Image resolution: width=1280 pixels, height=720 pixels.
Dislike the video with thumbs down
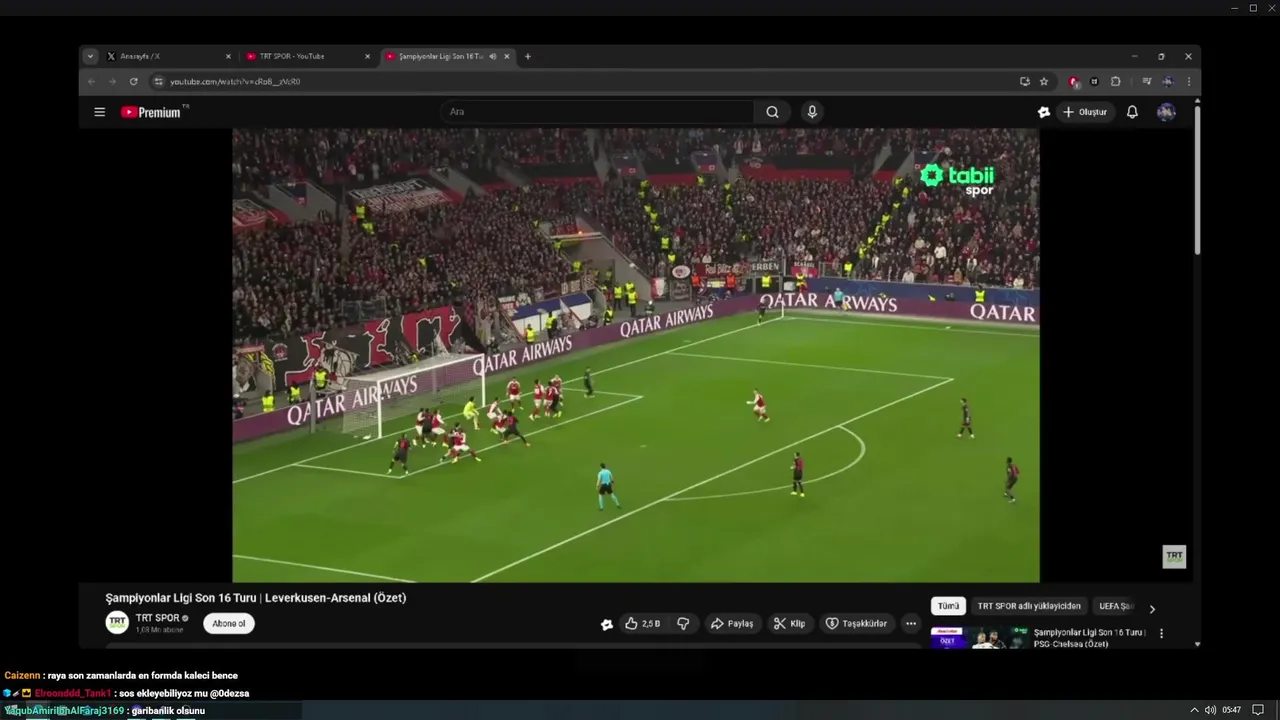coord(683,623)
